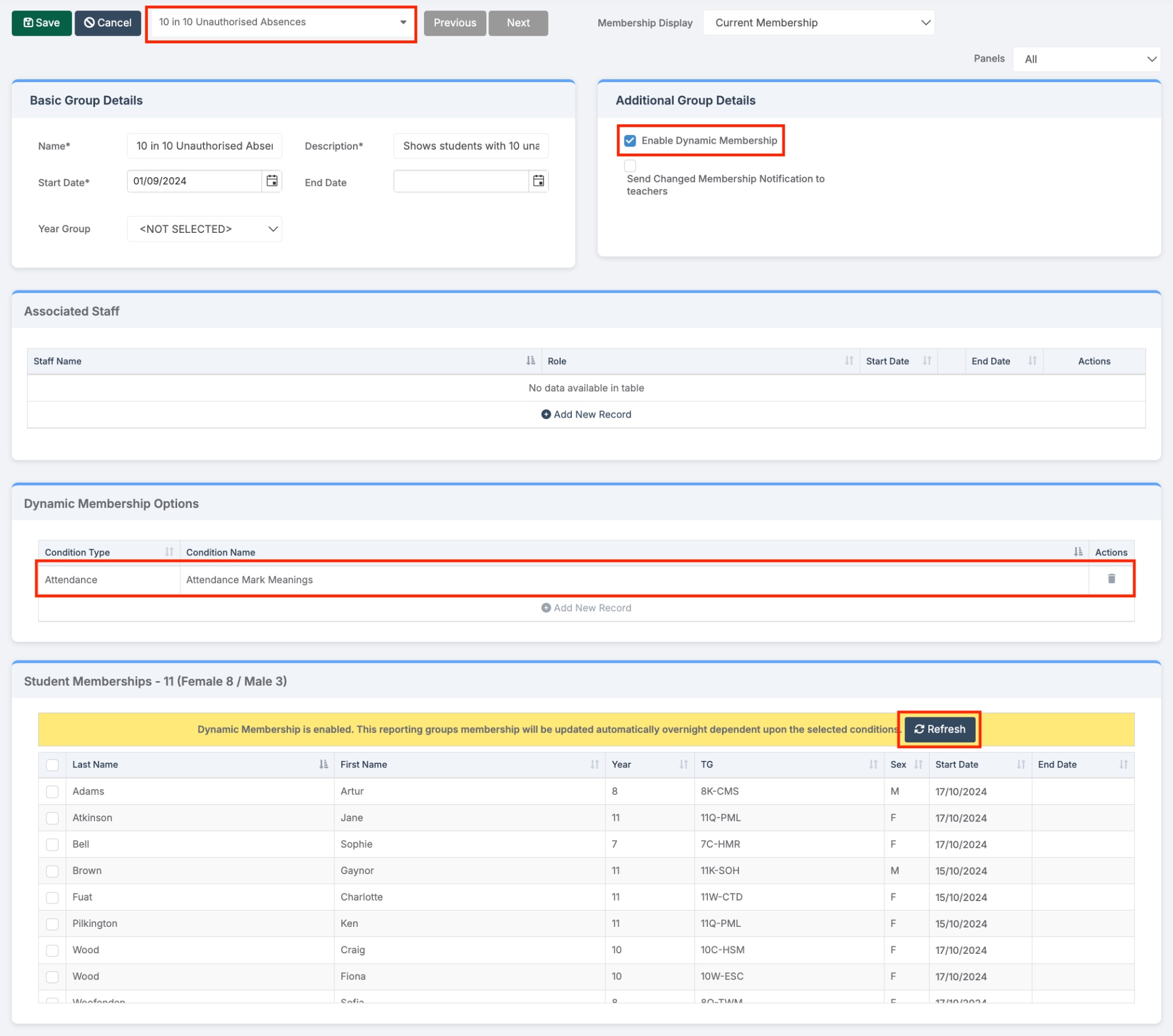Open the Year Group dropdown
The height and width of the screenshot is (1036, 1173).
204,229
